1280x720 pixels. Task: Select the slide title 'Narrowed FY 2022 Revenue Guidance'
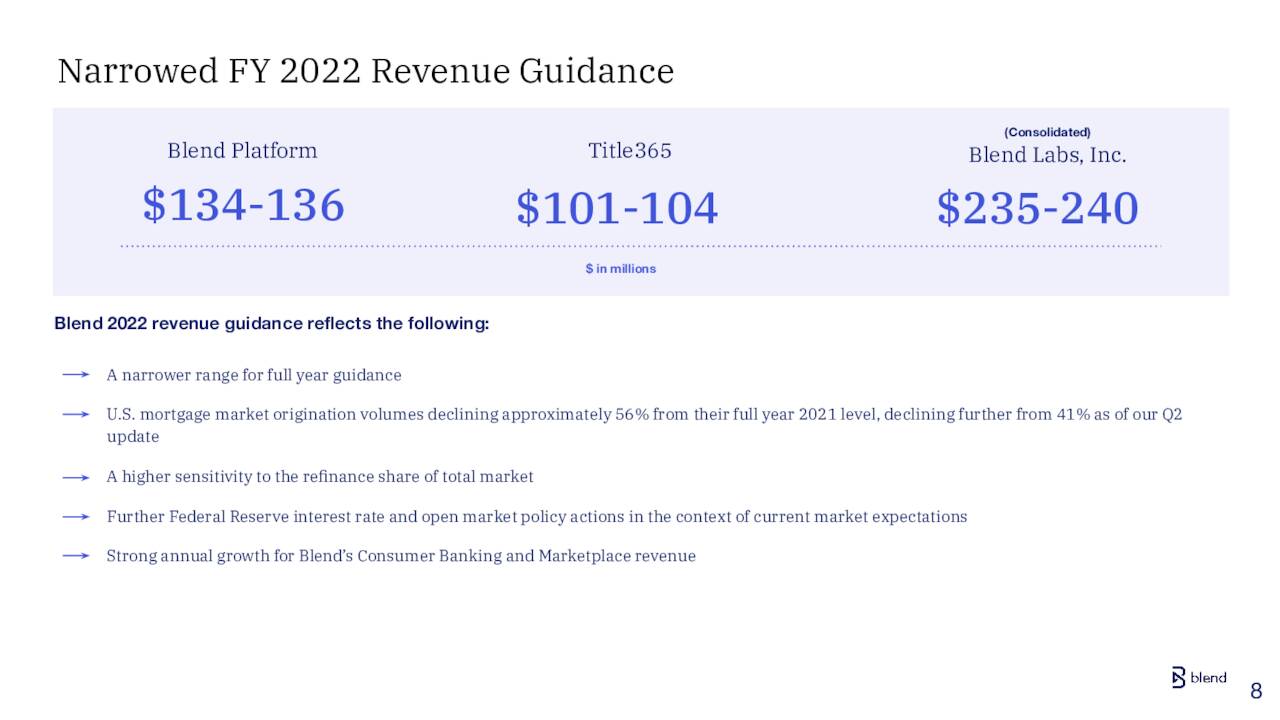[x=366, y=71]
